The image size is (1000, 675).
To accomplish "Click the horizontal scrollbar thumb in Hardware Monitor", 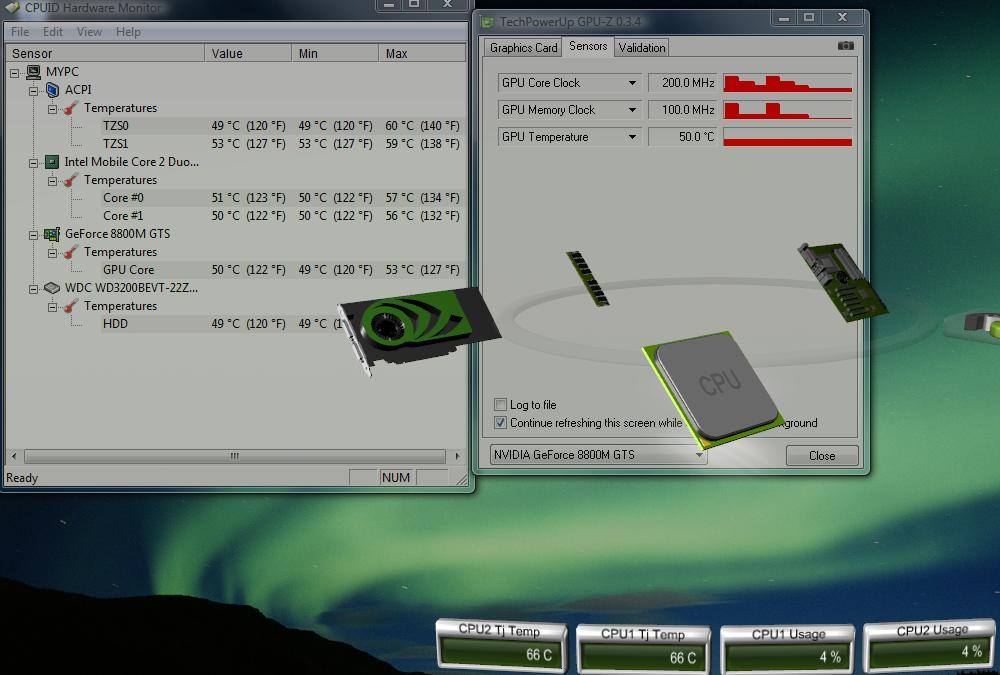I will tap(235, 456).
